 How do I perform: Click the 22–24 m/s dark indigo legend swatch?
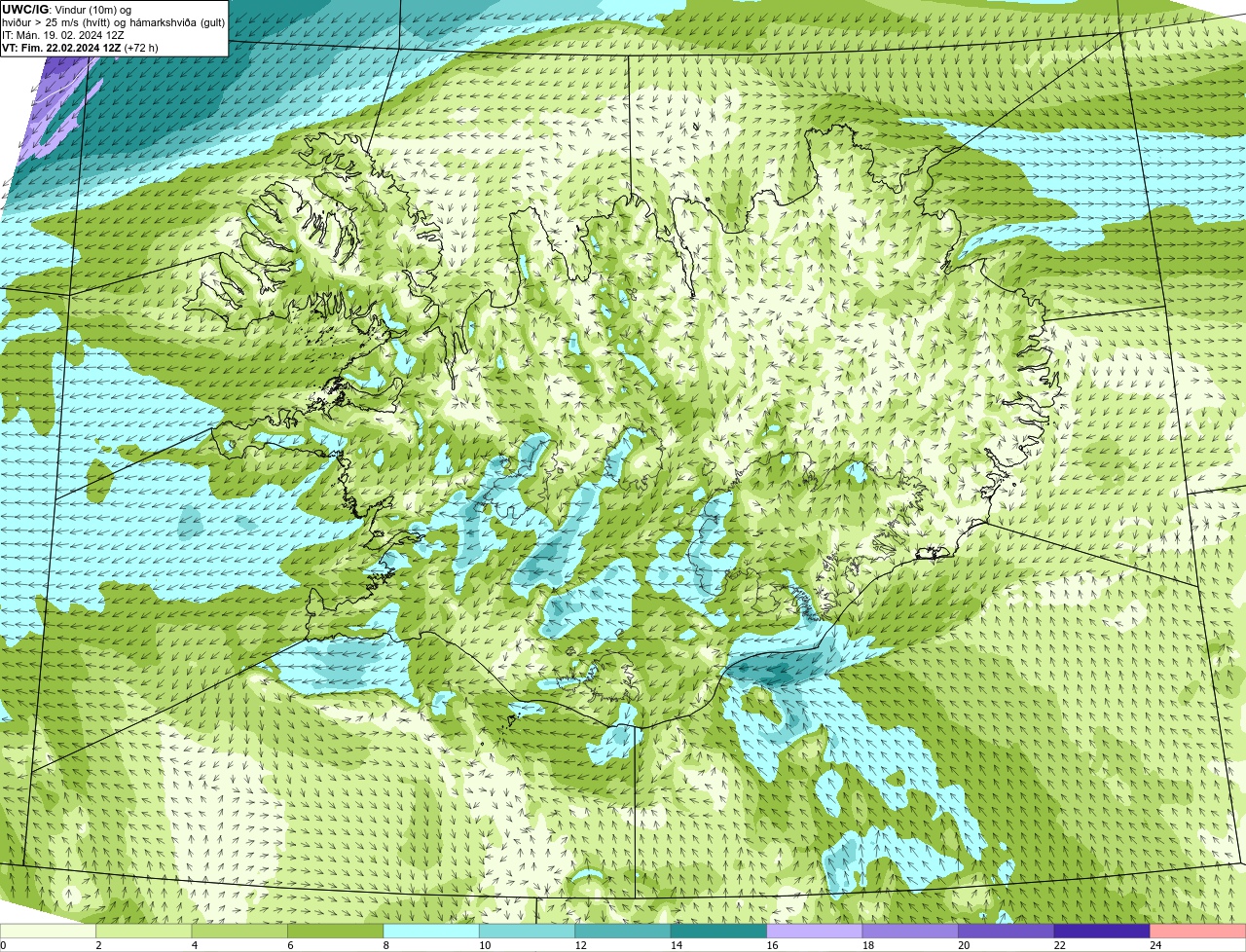click(x=1102, y=932)
